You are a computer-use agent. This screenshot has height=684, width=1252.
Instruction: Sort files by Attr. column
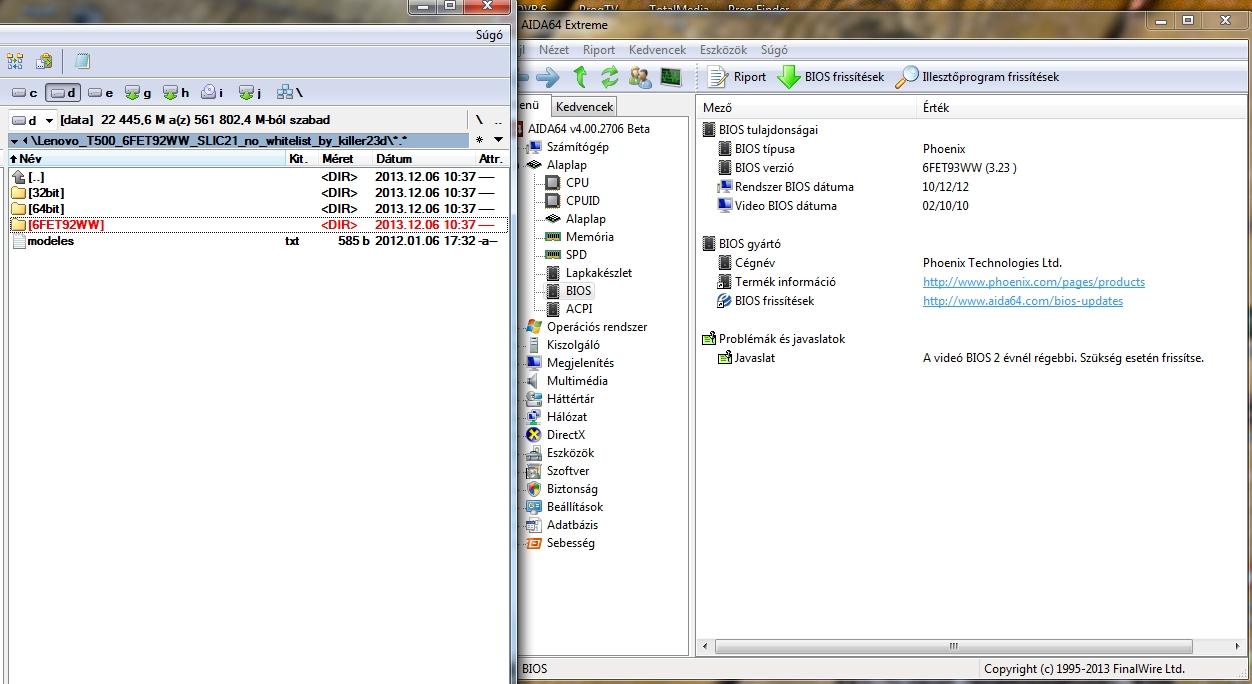click(x=490, y=159)
